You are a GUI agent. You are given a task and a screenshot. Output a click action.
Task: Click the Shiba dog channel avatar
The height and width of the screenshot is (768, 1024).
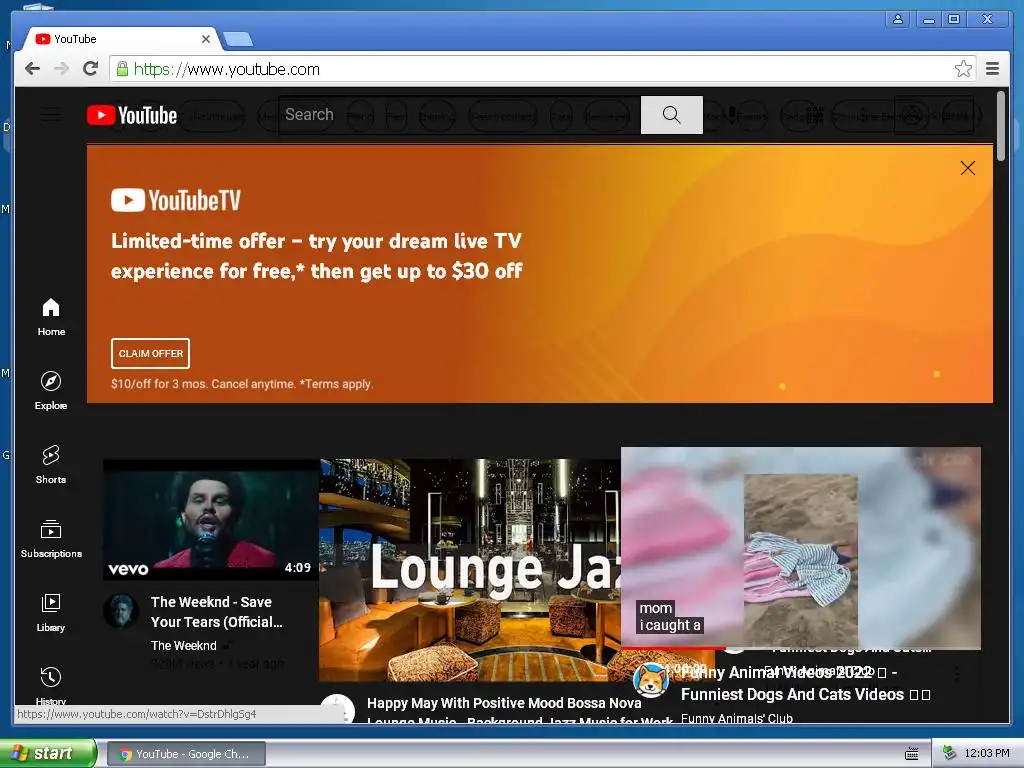[x=651, y=680]
